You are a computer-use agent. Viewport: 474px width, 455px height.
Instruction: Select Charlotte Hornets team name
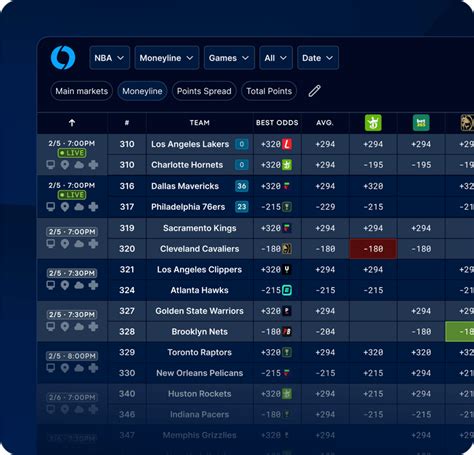tap(187, 165)
